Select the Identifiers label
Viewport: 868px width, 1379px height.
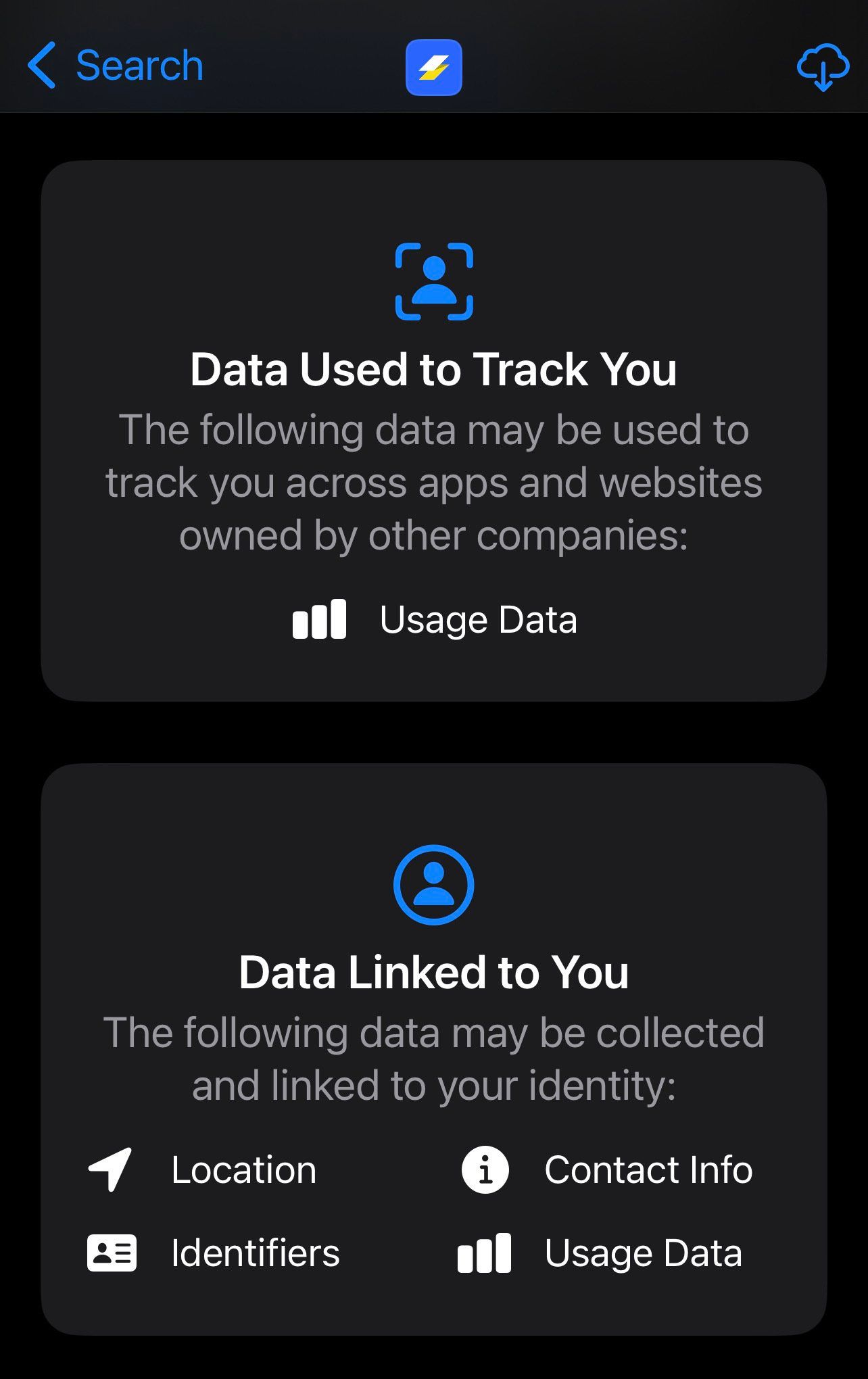point(256,1253)
